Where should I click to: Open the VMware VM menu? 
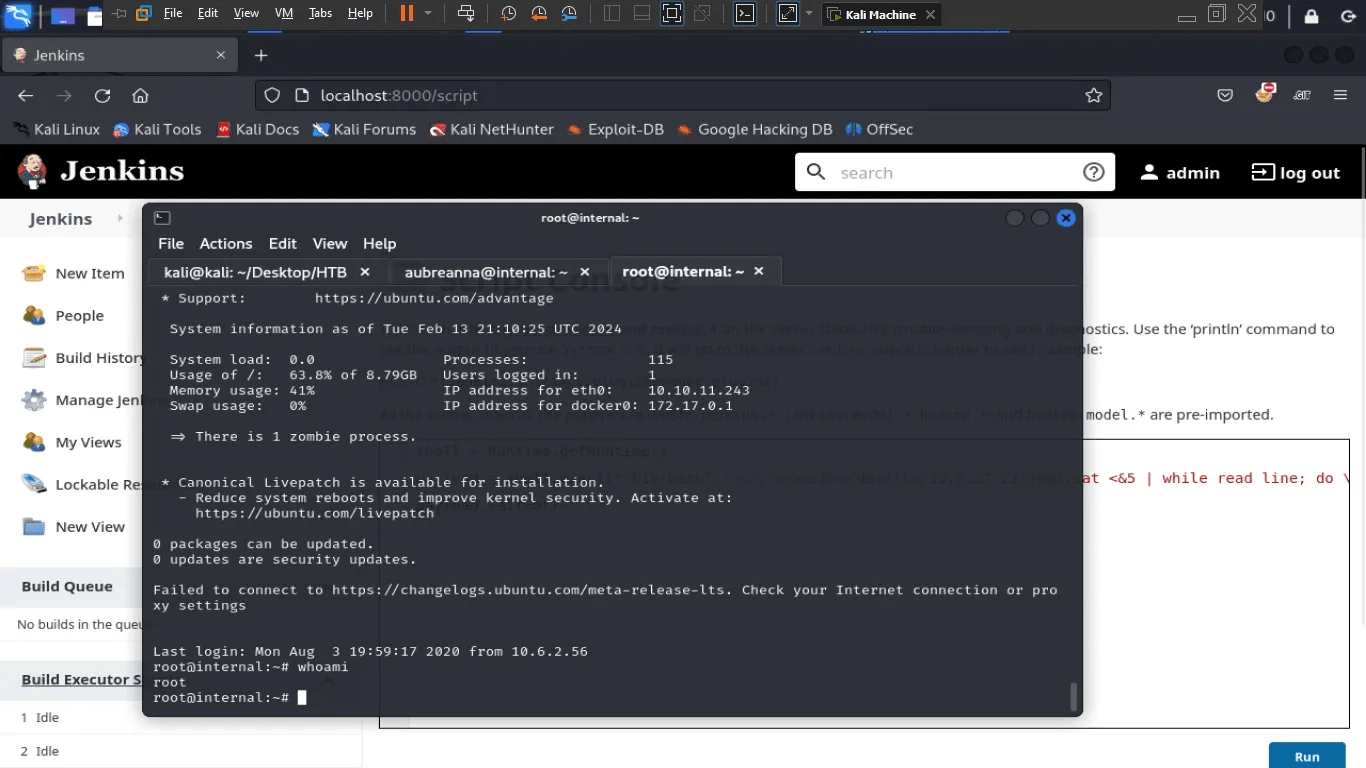[x=283, y=13]
